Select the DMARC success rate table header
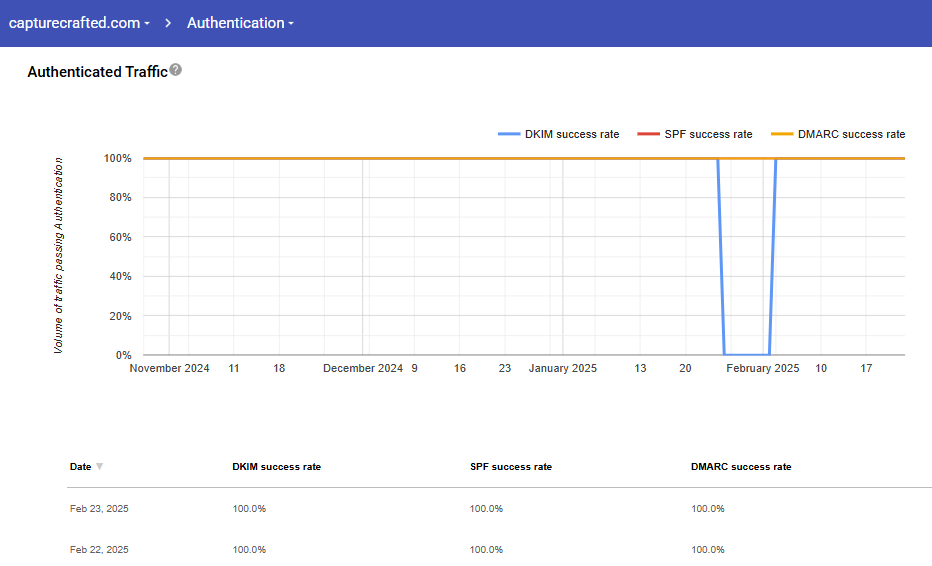 tap(740, 467)
